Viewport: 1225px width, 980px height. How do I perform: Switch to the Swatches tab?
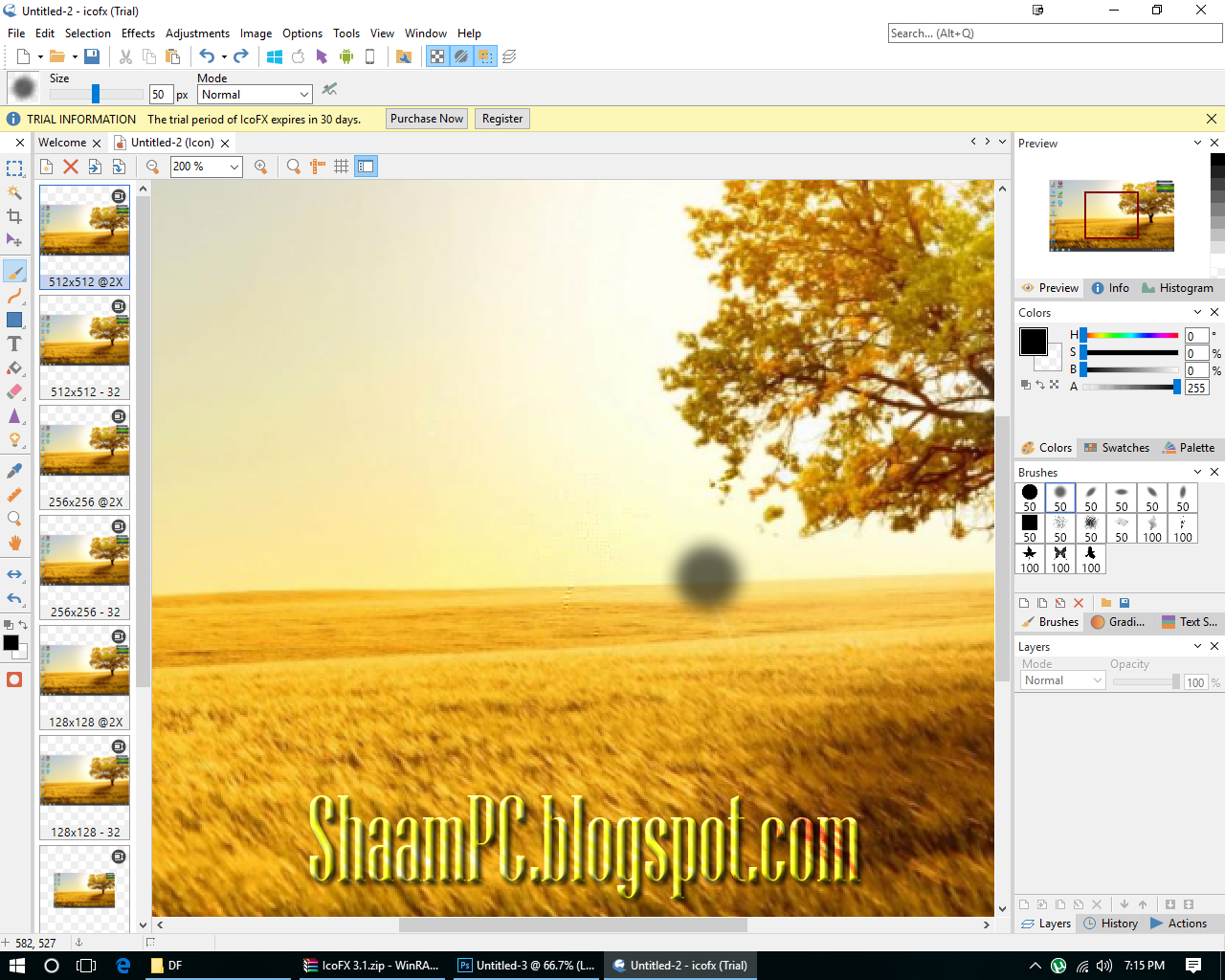point(1116,448)
